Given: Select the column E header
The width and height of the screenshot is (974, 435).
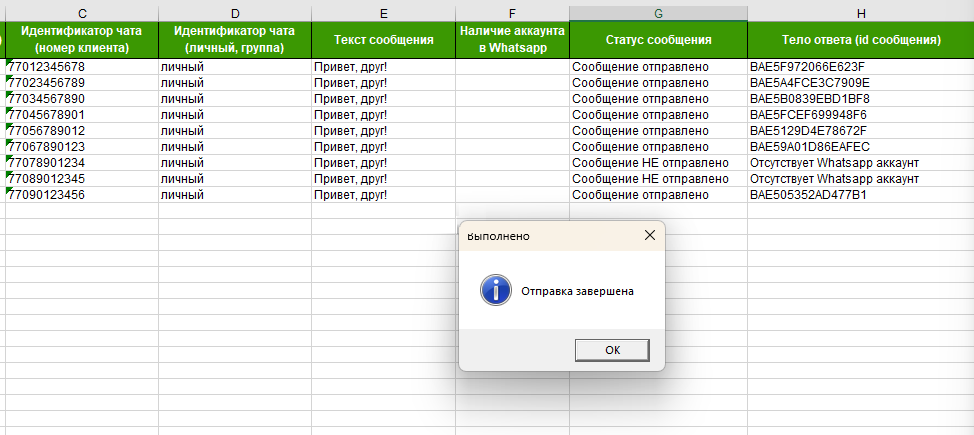Looking at the screenshot, I should tap(383, 12).
